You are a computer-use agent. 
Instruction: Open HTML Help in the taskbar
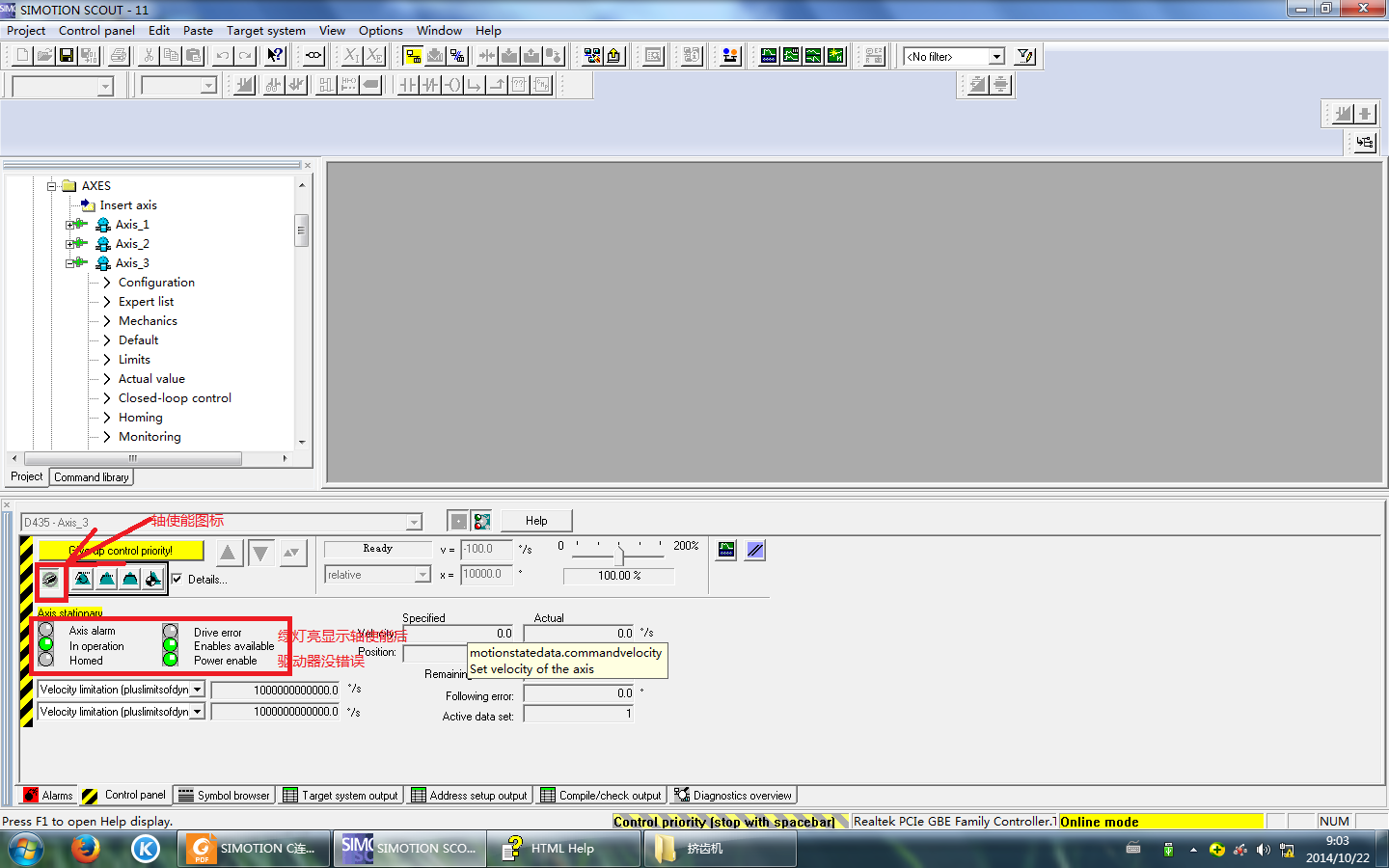(x=564, y=849)
